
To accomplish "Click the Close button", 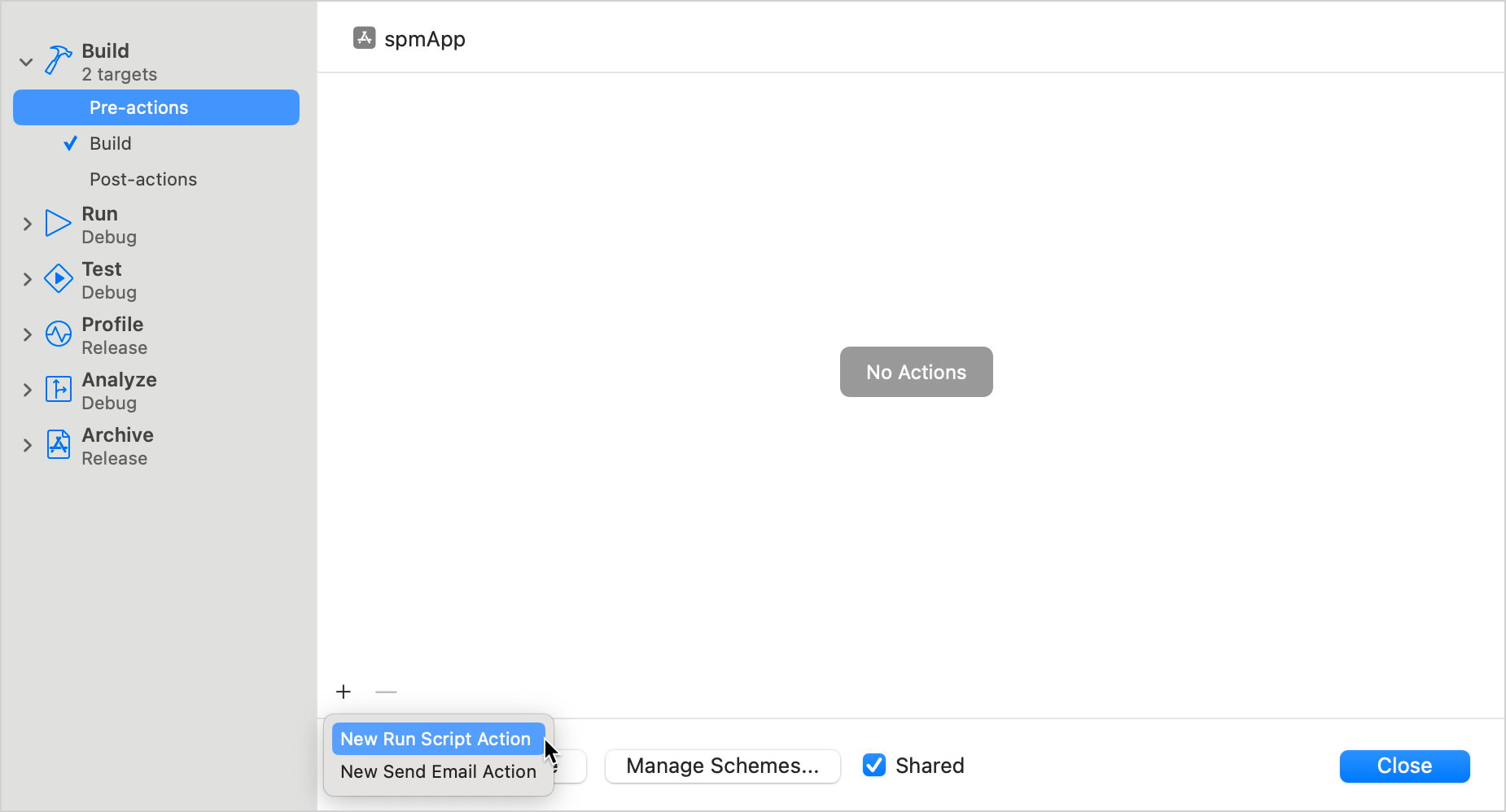I will (x=1404, y=766).
